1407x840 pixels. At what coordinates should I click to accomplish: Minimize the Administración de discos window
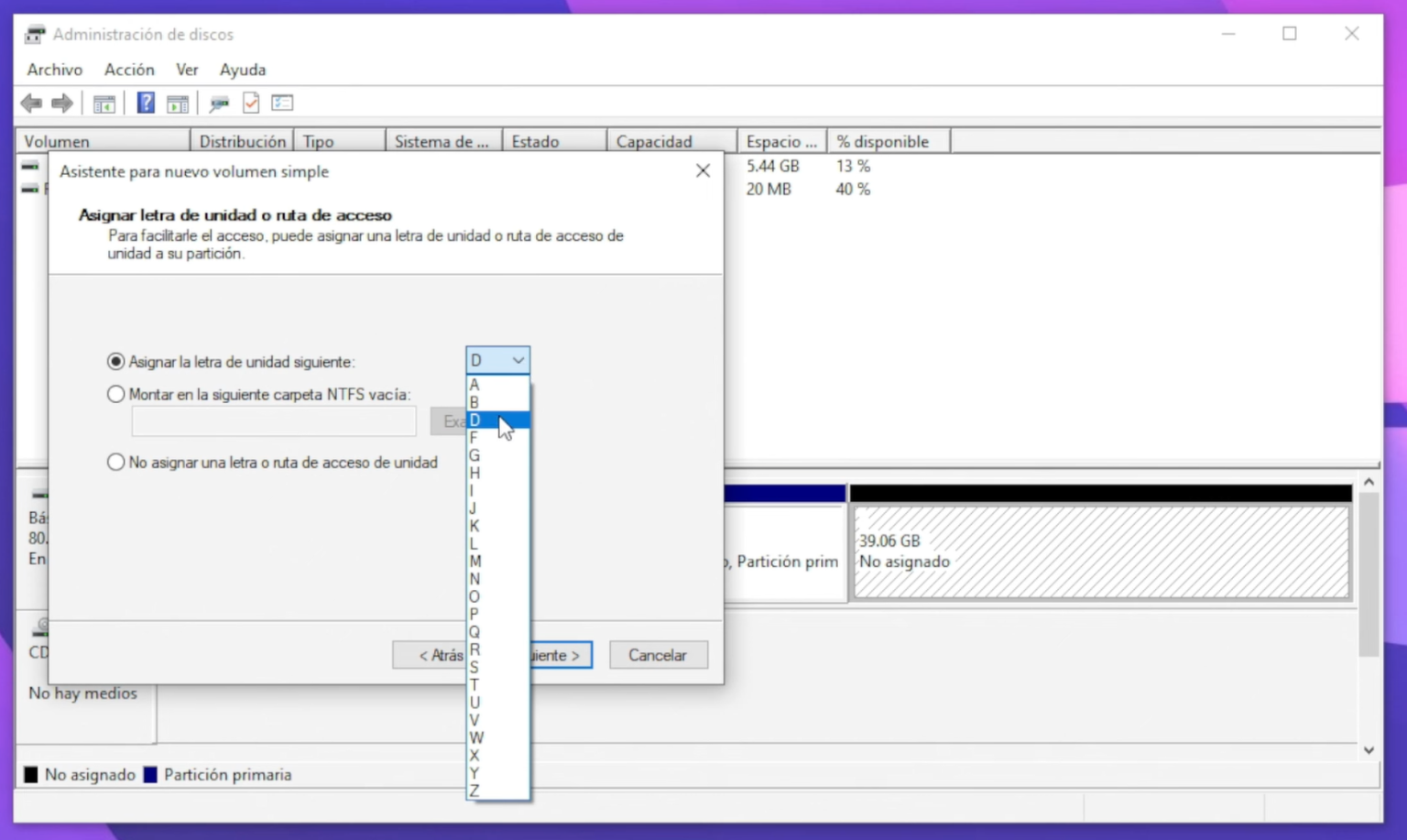(1228, 34)
